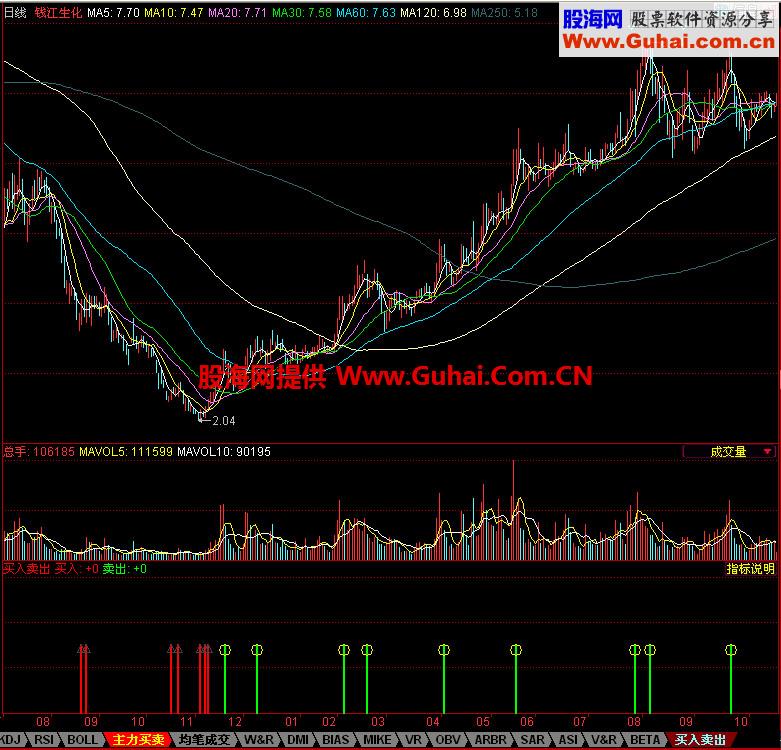This screenshot has height=750, width=781.
Task: Click the 买入: +0 indicator value
Action: tap(76, 569)
